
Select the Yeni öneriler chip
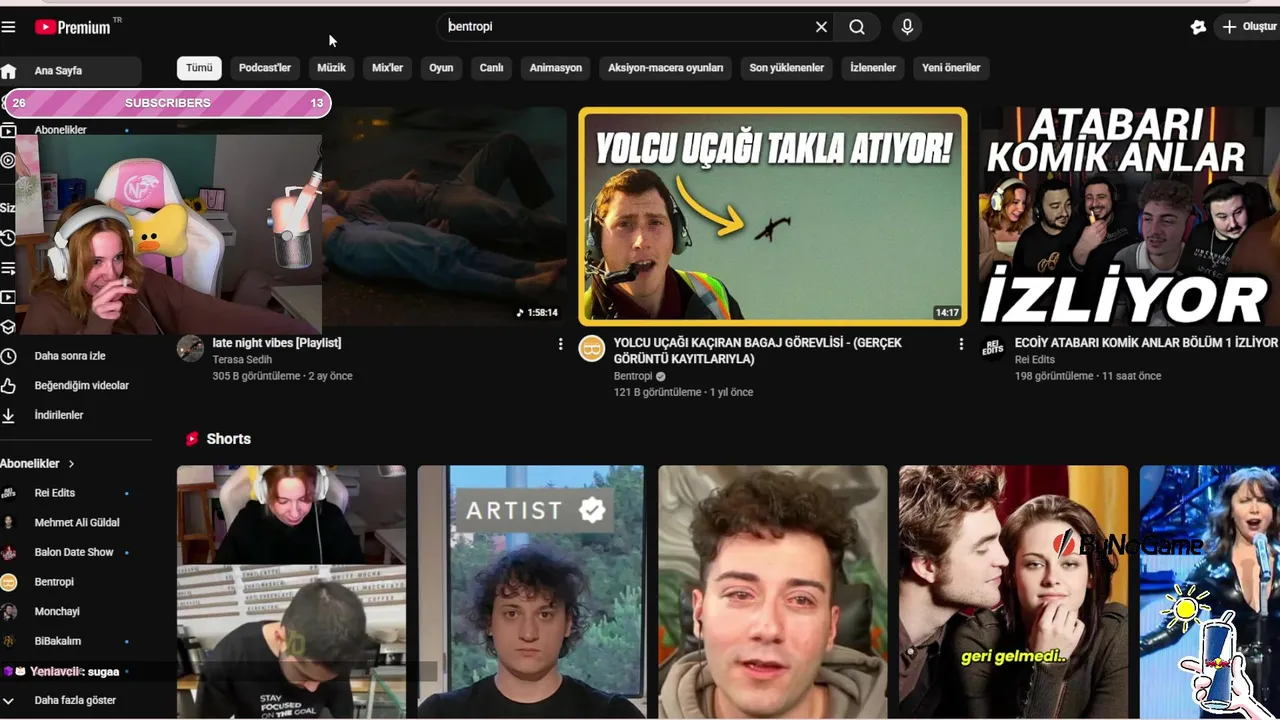pyautogui.click(x=951, y=68)
